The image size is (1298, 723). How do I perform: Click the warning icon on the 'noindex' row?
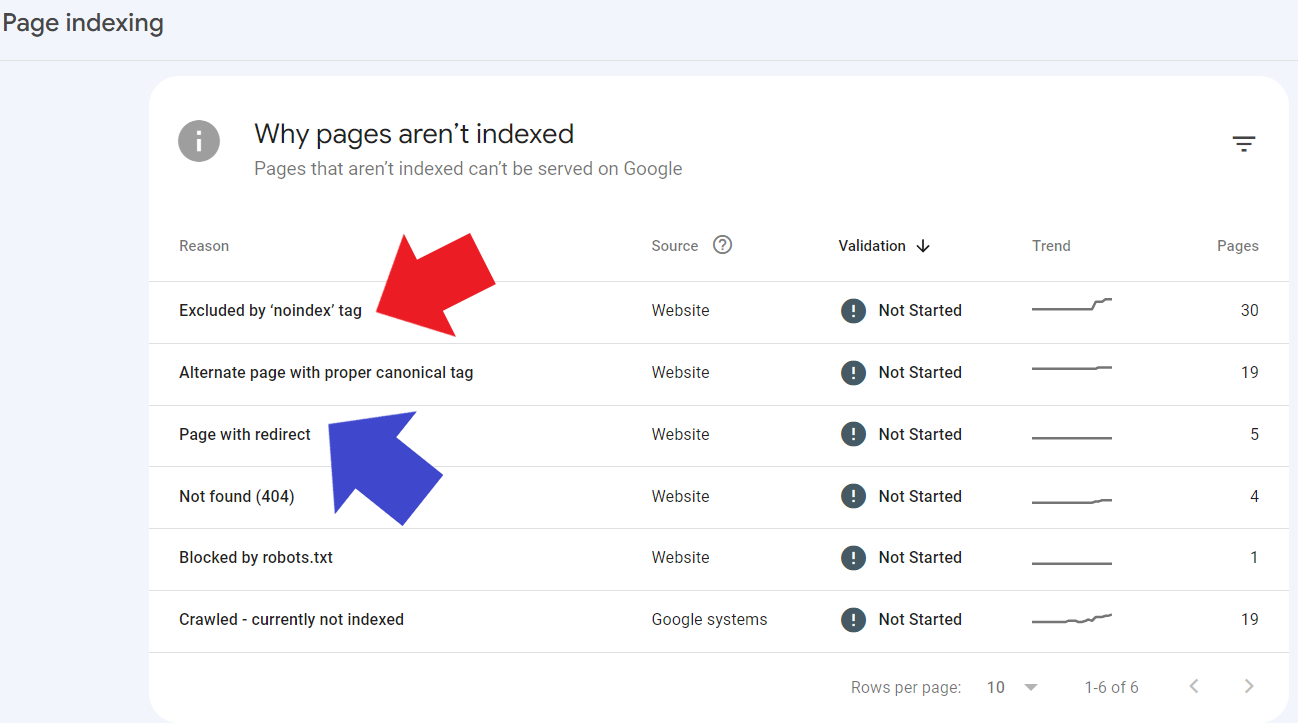(853, 310)
